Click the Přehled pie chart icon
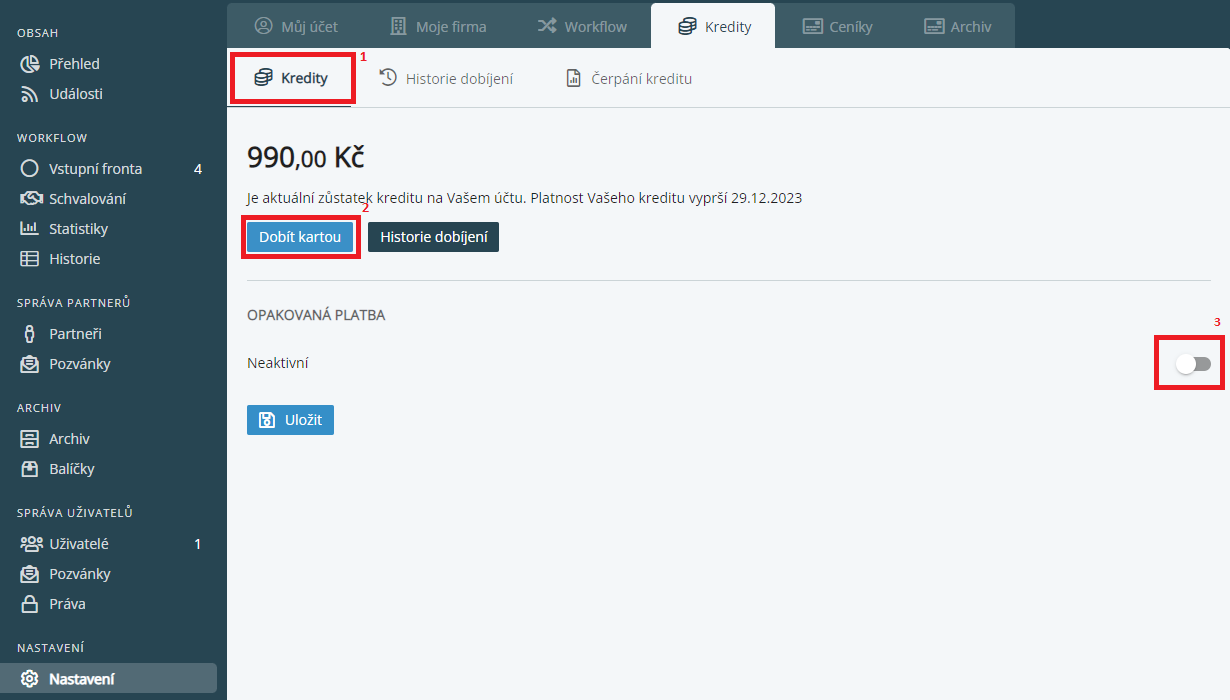This screenshot has width=1230, height=700. (x=30, y=64)
